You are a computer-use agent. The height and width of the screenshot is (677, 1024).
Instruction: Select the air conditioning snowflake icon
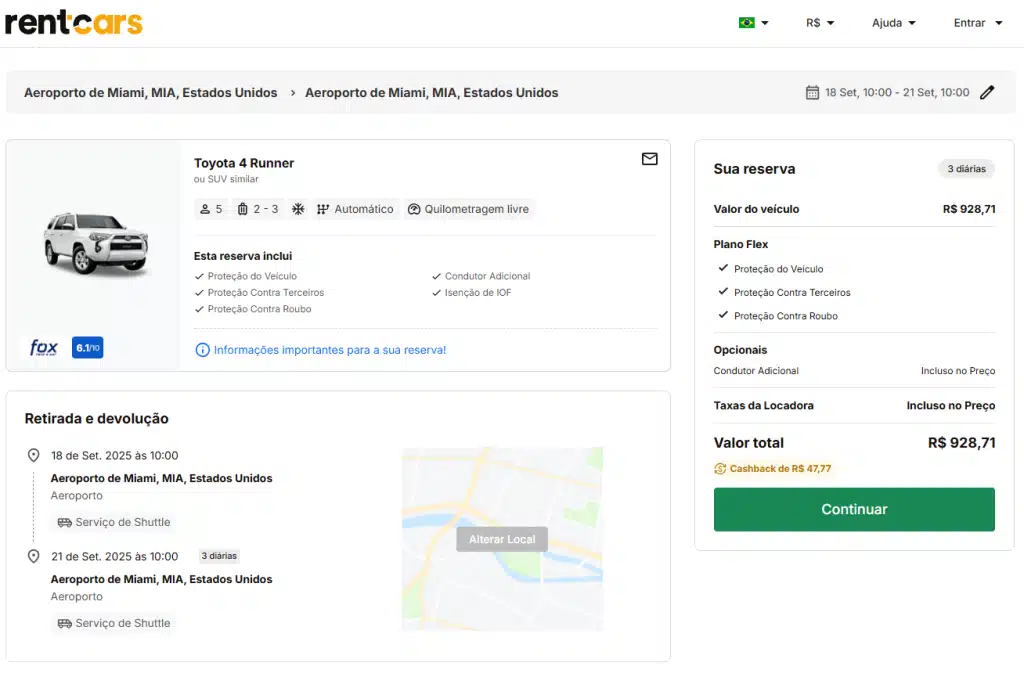tap(297, 209)
